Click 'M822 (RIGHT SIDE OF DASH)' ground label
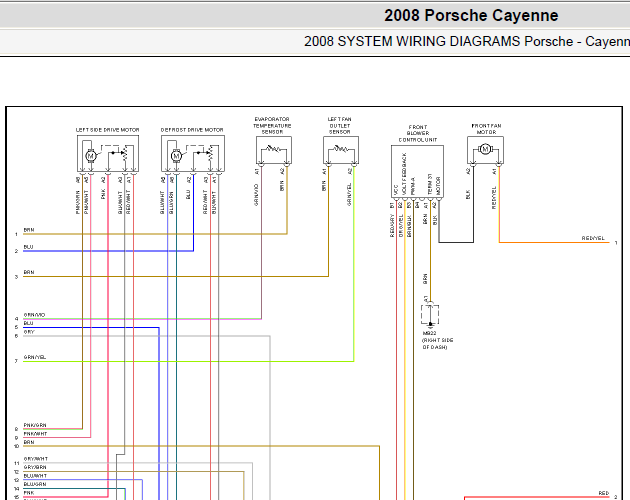Viewport: 630px width, 500px height. click(437, 340)
